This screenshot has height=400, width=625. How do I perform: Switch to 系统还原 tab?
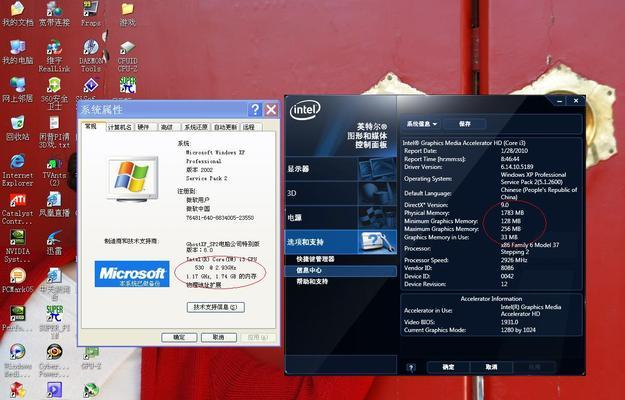(196, 127)
